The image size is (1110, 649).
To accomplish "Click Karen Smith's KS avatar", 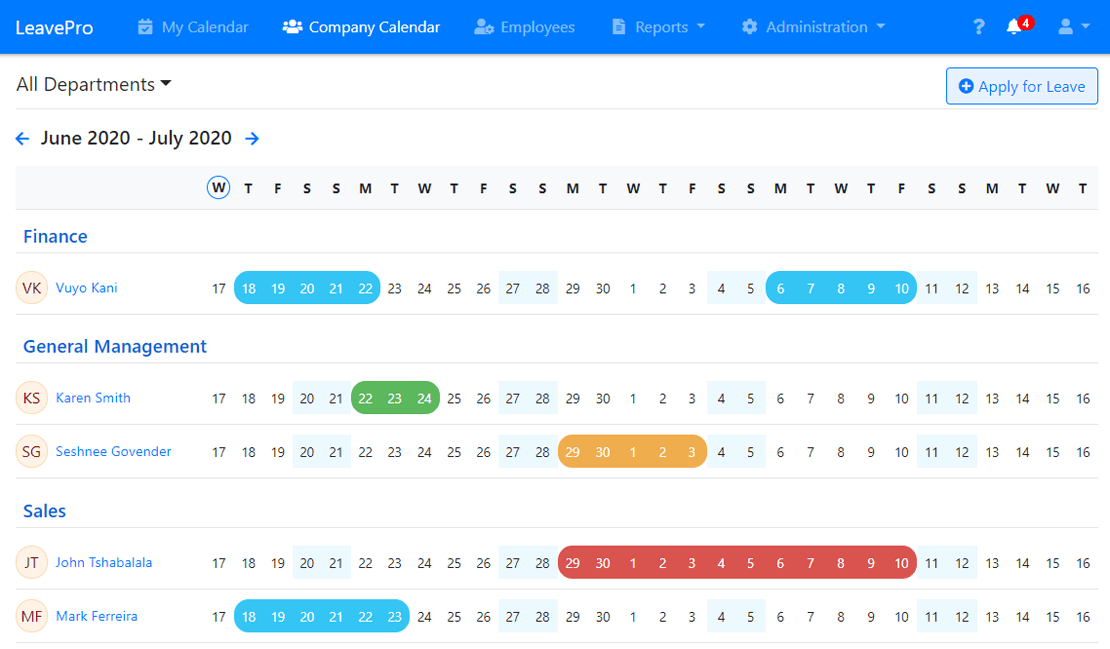I will [x=31, y=397].
